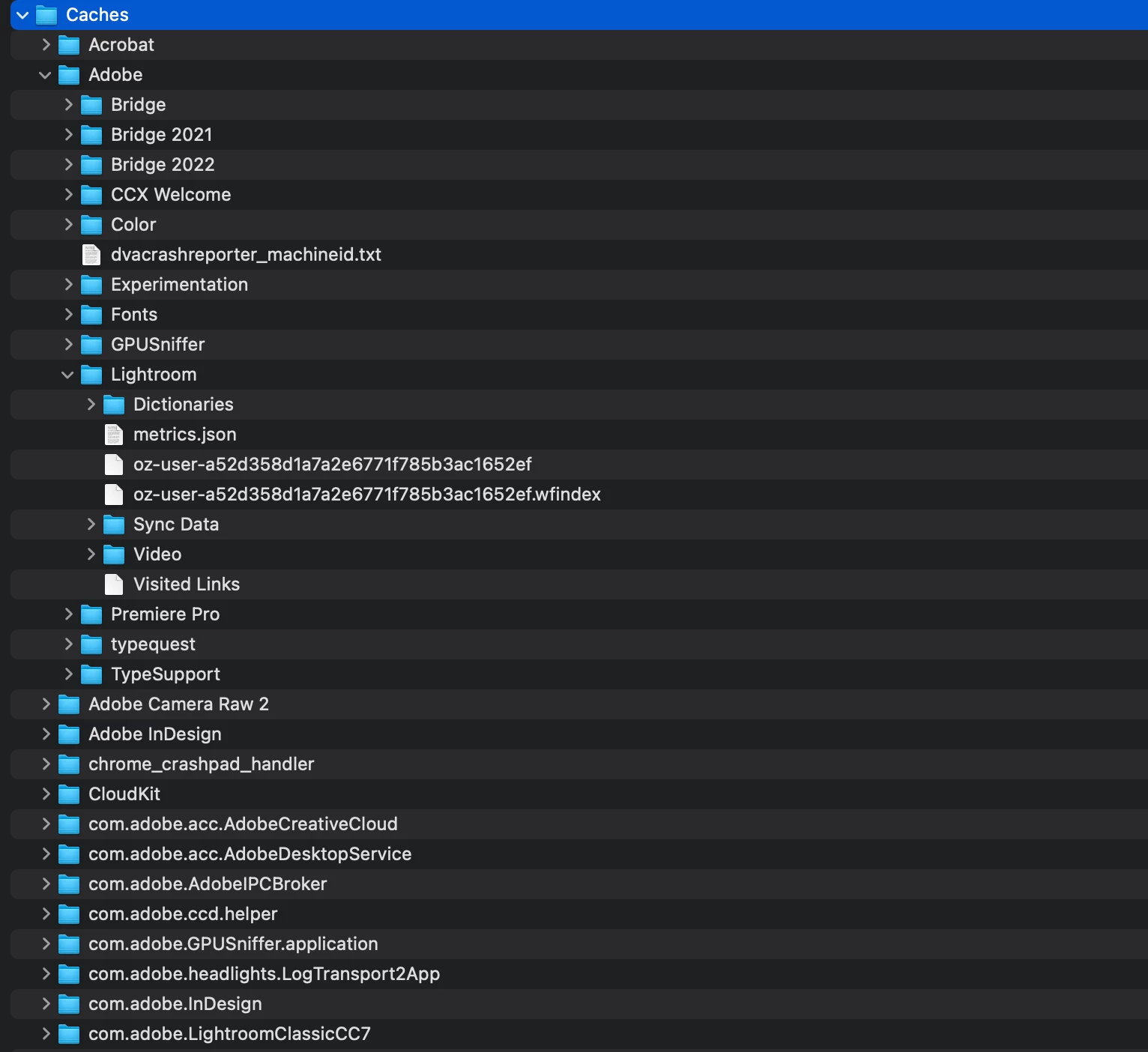Select the com.adobe.InDesign folder name
The height and width of the screenshot is (1052, 1148).
pyautogui.click(x=175, y=1004)
